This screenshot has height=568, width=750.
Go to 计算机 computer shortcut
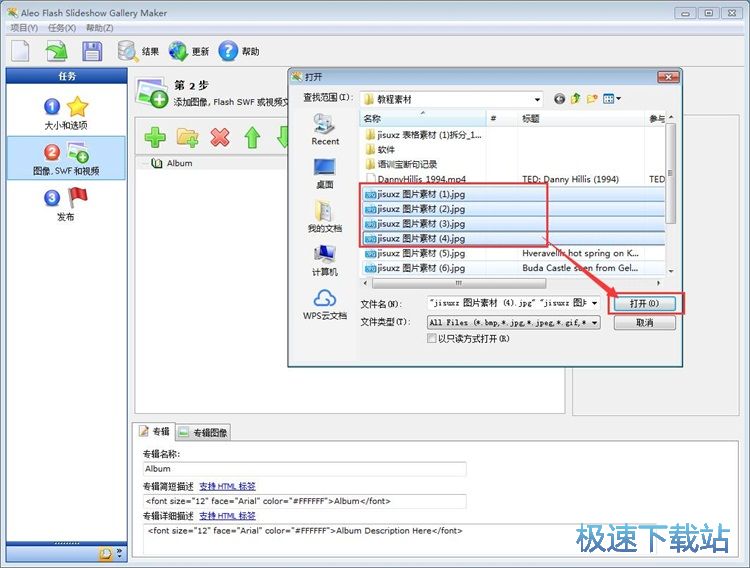coord(325,261)
